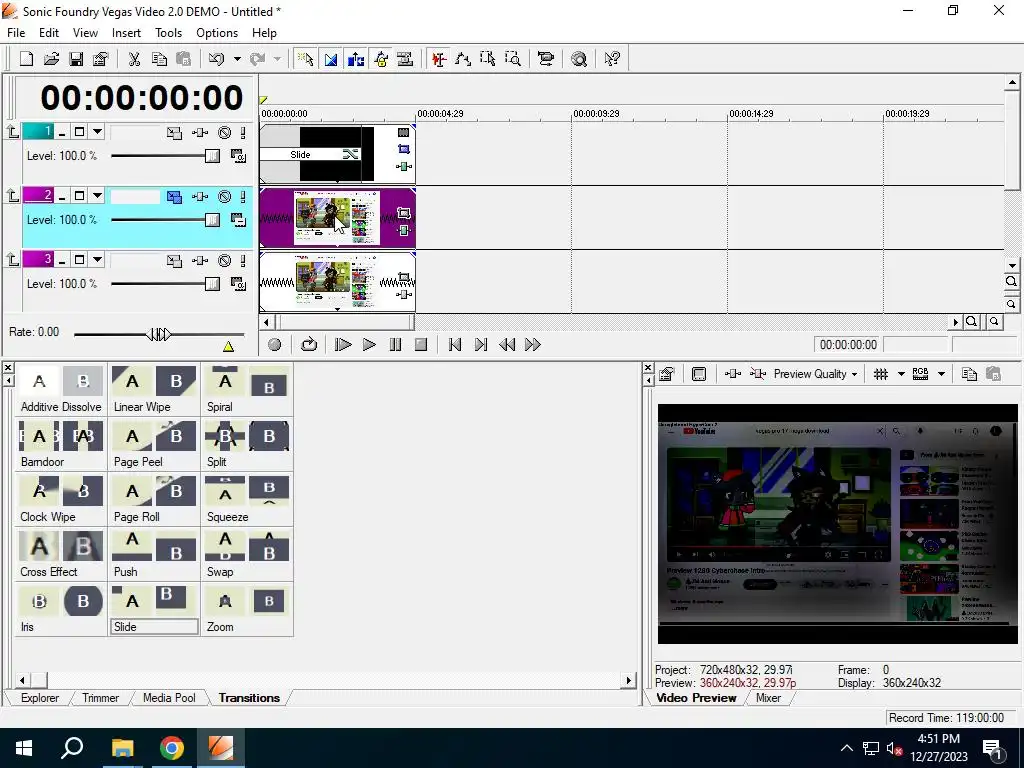Open project properties icon in main toolbar

click(x=101, y=59)
